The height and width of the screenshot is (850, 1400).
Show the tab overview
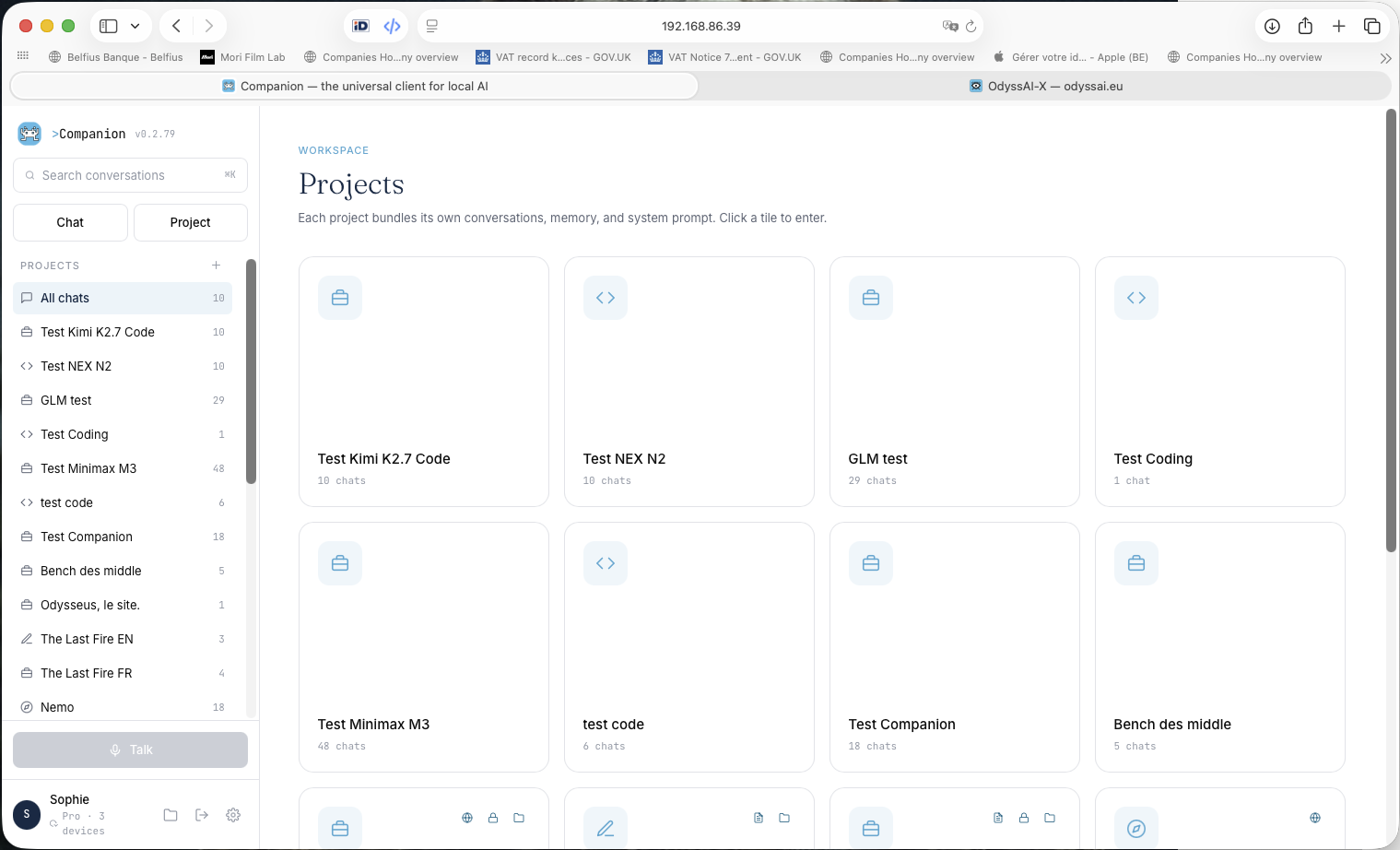1372,26
